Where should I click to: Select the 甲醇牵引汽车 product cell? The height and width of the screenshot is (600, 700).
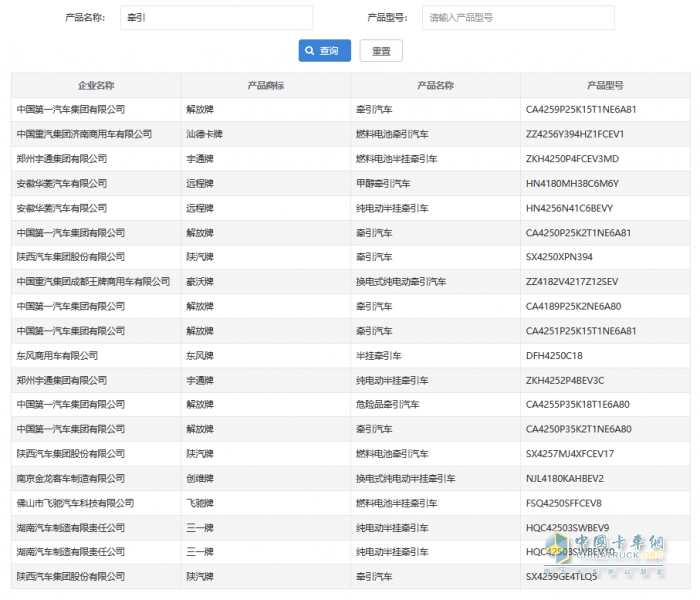coord(383,183)
